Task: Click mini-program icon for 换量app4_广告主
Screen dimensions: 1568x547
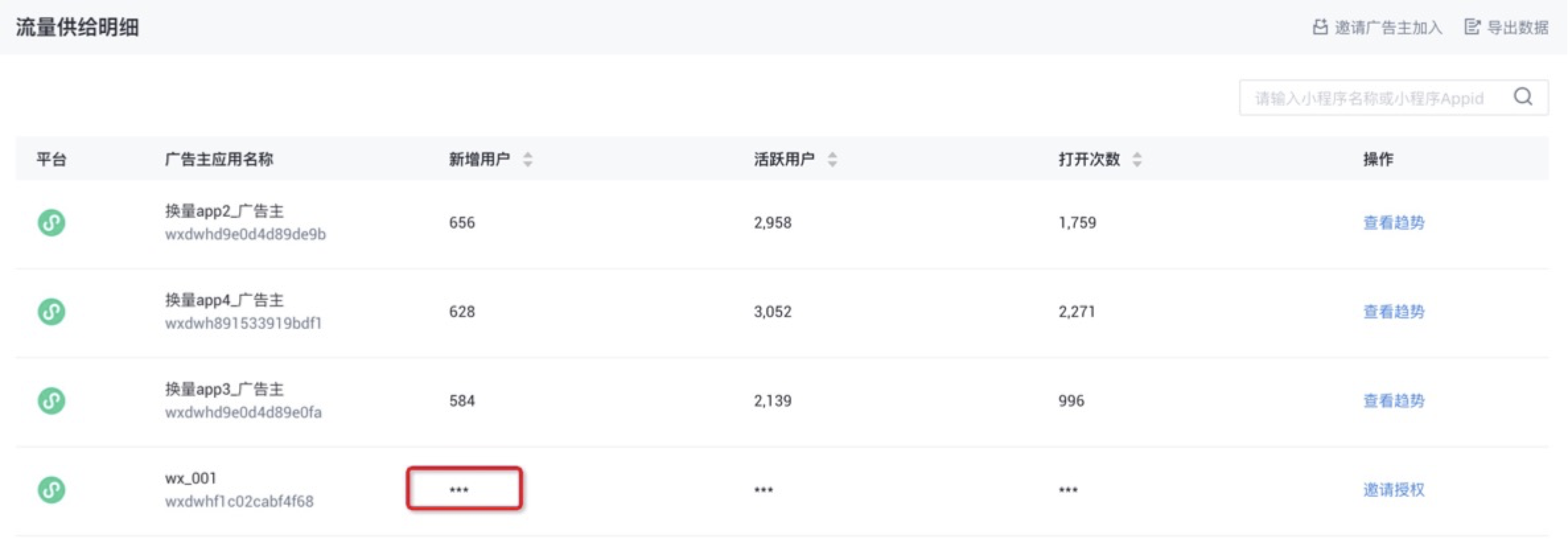Action: [x=52, y=312]
